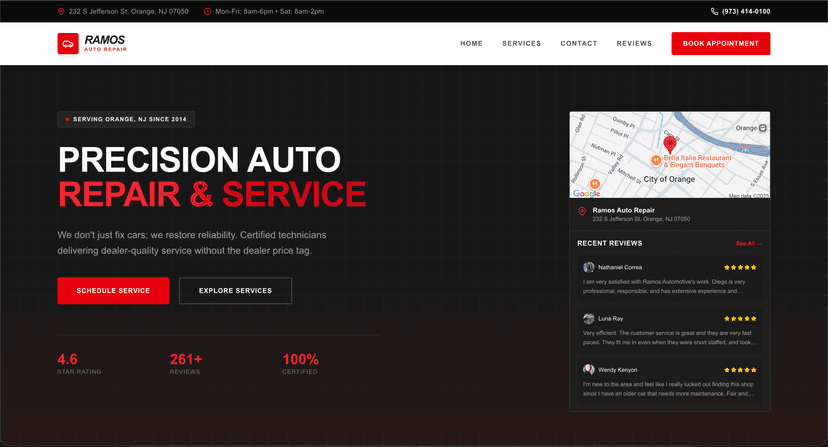Open Luna Ray's review card text
The image size is (828, 447).
[x=669, y=338]
